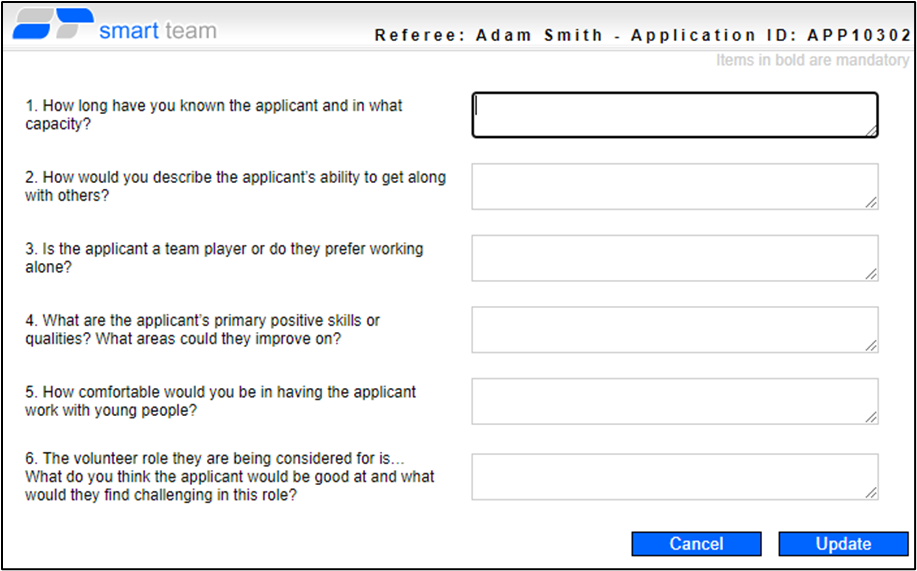Focus the answer box for question 1
The width and height of the screenshot is (917, 571).
[674, 115]
